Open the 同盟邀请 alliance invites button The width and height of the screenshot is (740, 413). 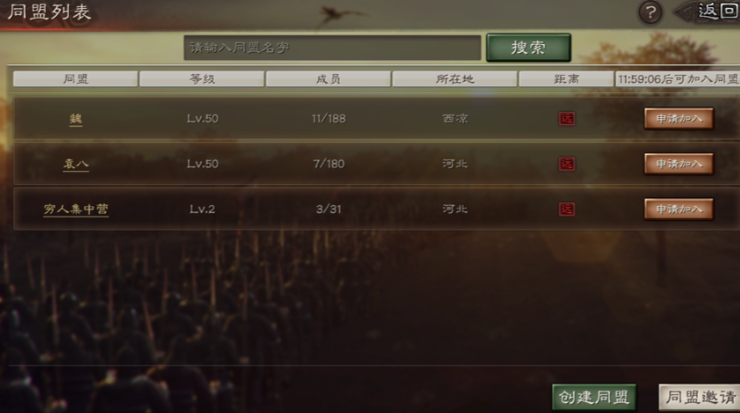(x=699, y=397)
